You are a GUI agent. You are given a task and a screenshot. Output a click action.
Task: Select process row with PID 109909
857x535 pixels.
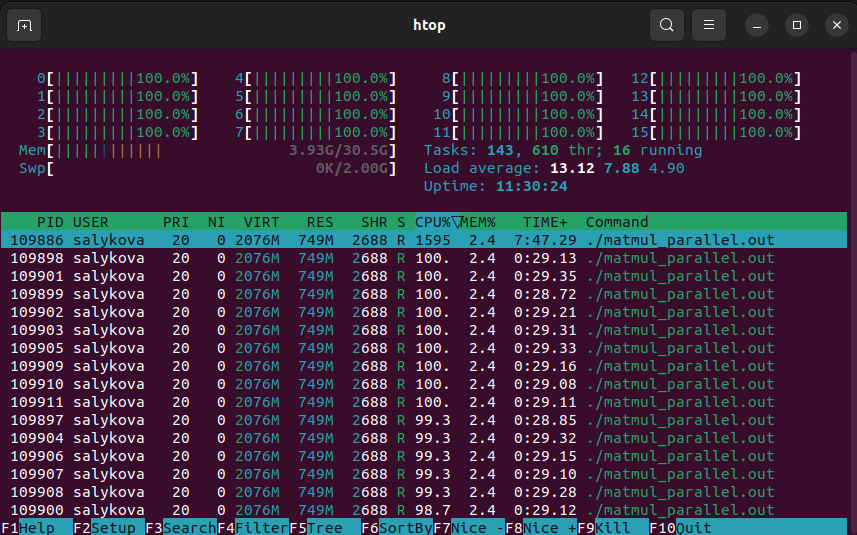[x=424, y=366]
